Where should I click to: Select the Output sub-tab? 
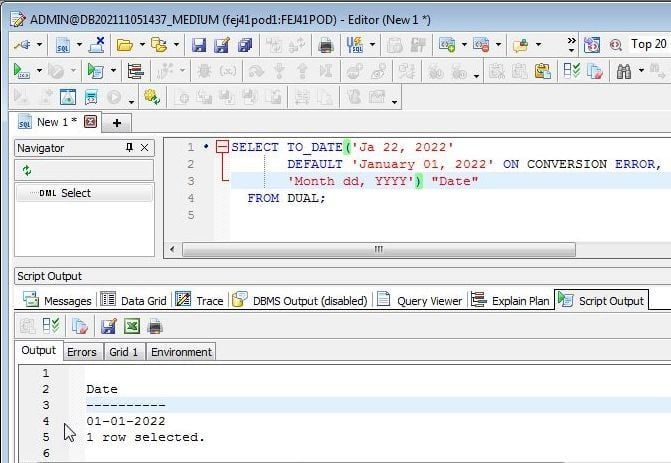(39, 351)
